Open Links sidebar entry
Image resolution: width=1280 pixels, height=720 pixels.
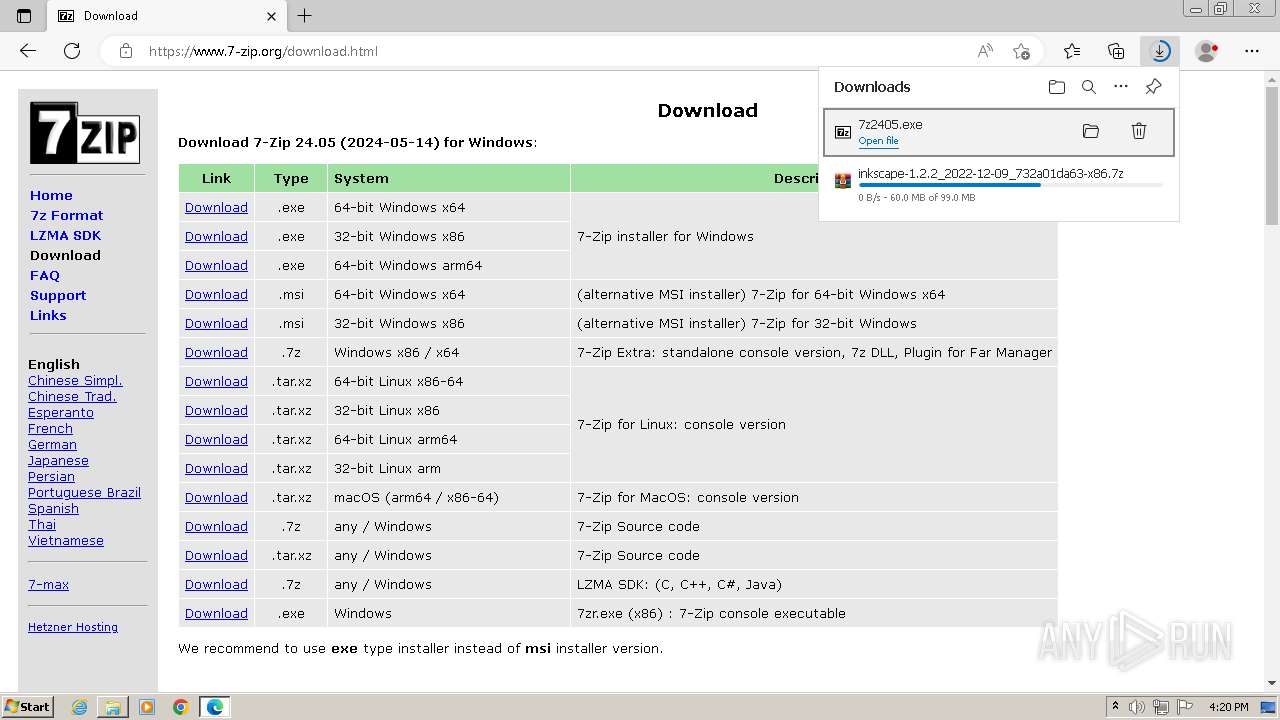click(48, 315)
